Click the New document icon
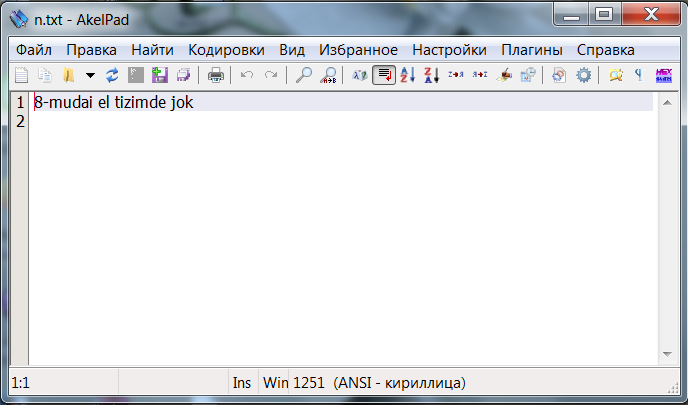The image size is (688, 405). coord(21,75)
